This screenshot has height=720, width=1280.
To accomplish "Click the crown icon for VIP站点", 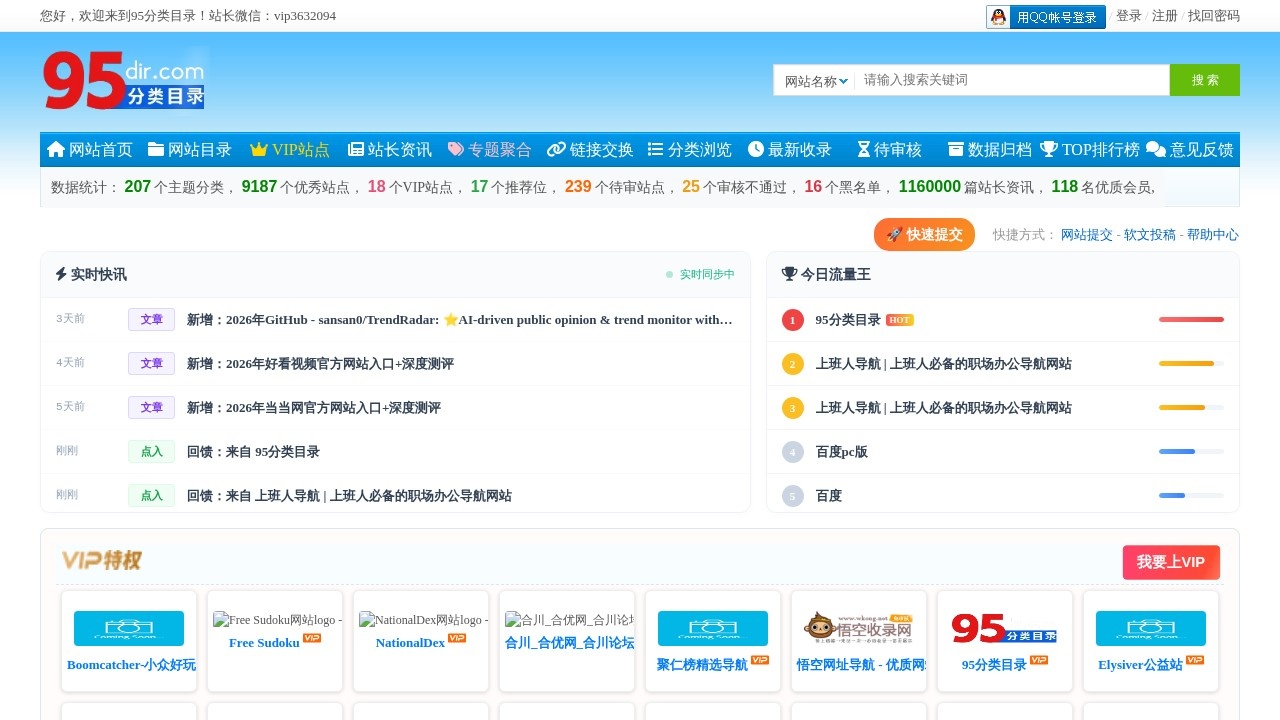I will (258, 150).
